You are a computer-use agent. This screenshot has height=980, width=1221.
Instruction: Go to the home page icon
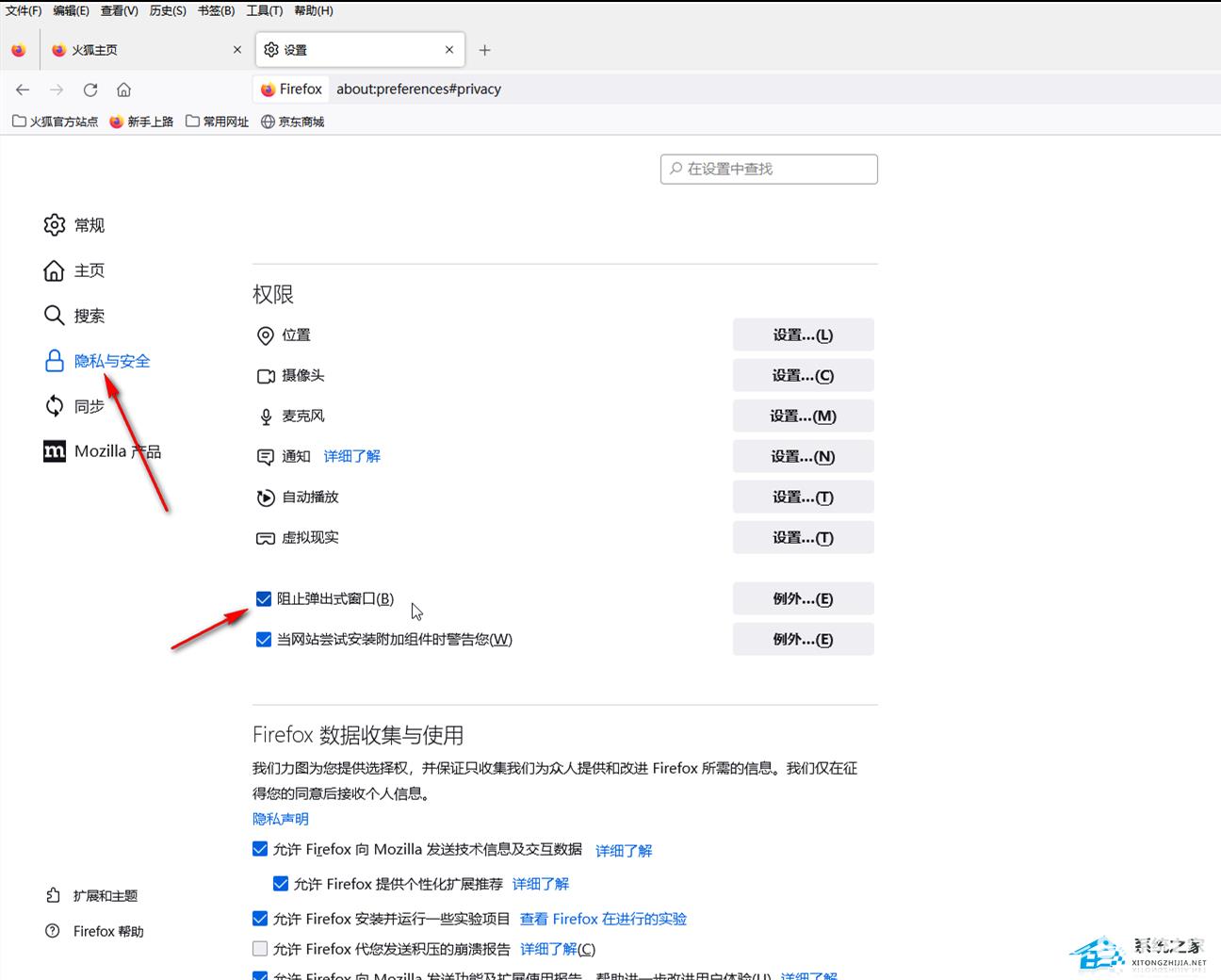(x=123, y=90)
